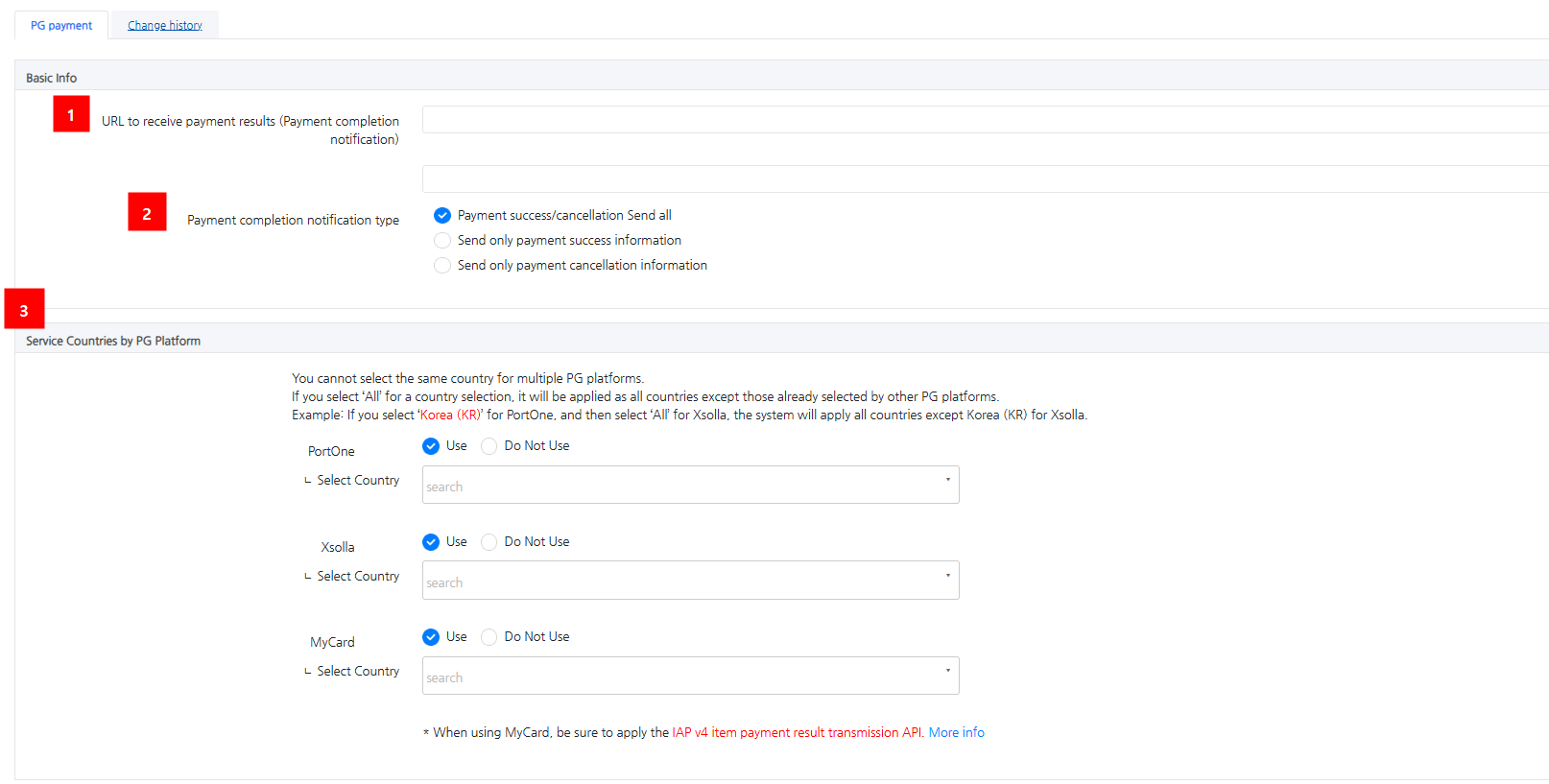The height and width of the screenshot is (784, 1549).
Task: Click the red number 1 marker
Action: (71, 114)
